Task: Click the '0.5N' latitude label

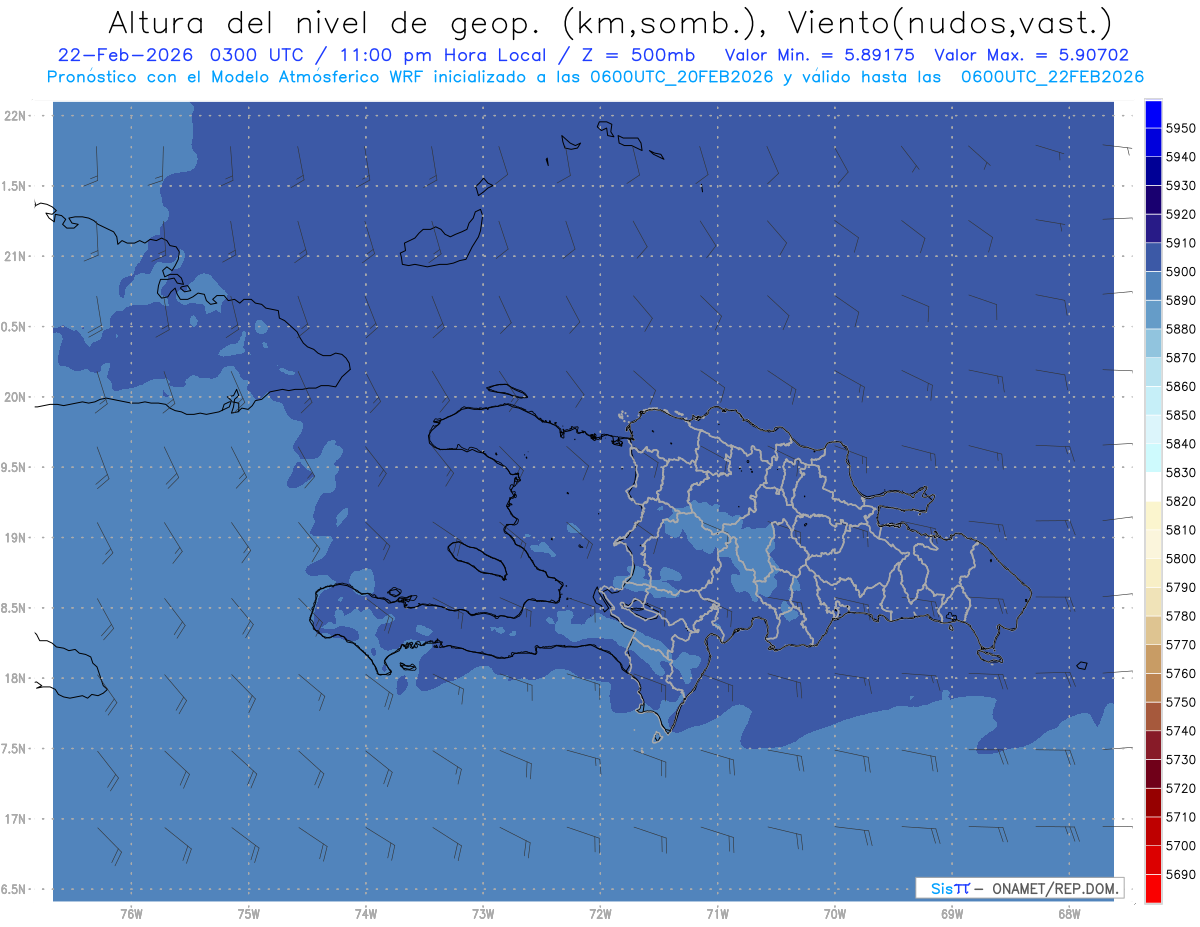Action: point(14,327)
